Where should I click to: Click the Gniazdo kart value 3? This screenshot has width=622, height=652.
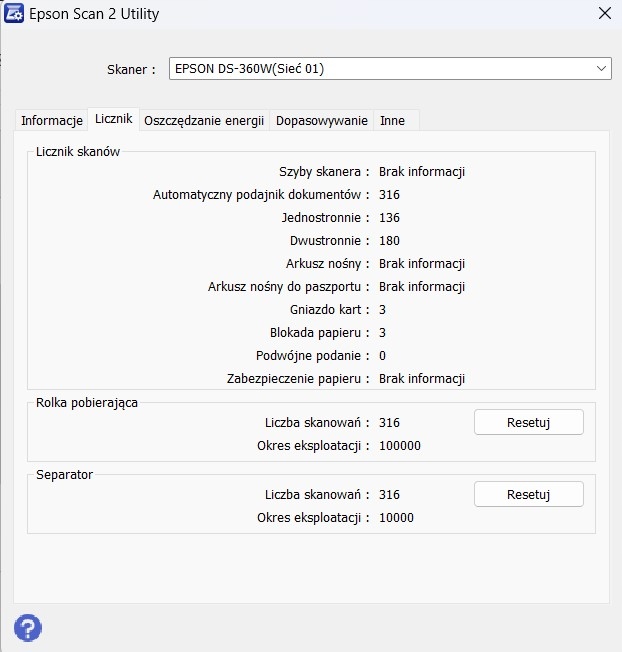[x=383, y=310]
